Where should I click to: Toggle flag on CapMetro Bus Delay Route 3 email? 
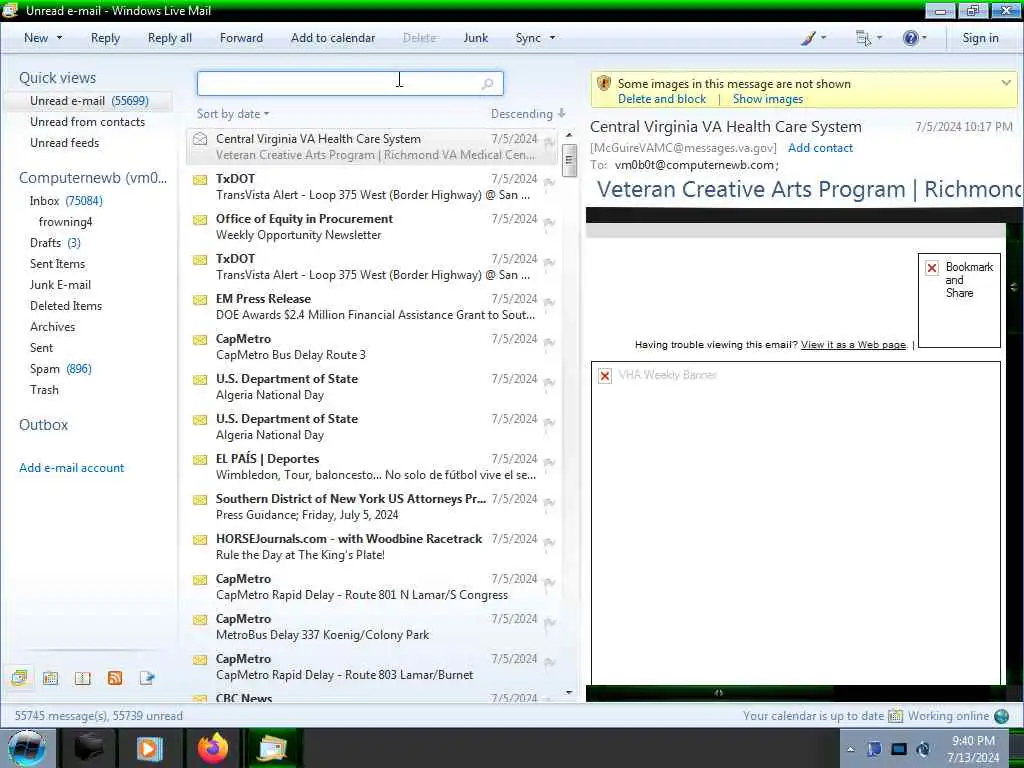click(550, 342)
